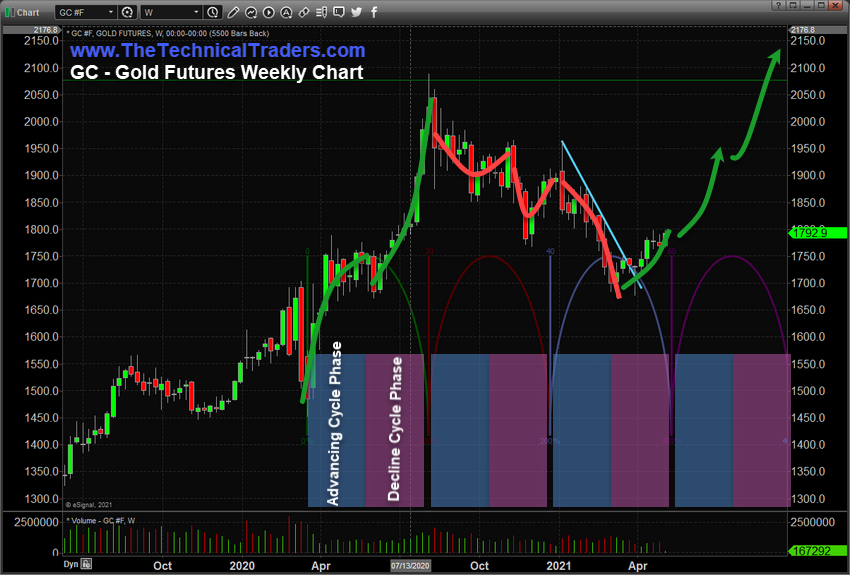Expand the GC #F symbol dropdown
The width and height of the screenshot is (850, 575).
tap(86, 12)
